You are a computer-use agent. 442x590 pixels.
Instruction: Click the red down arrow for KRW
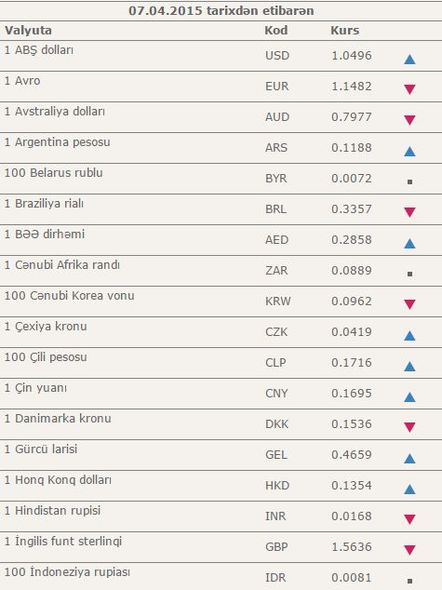point(410,304)
